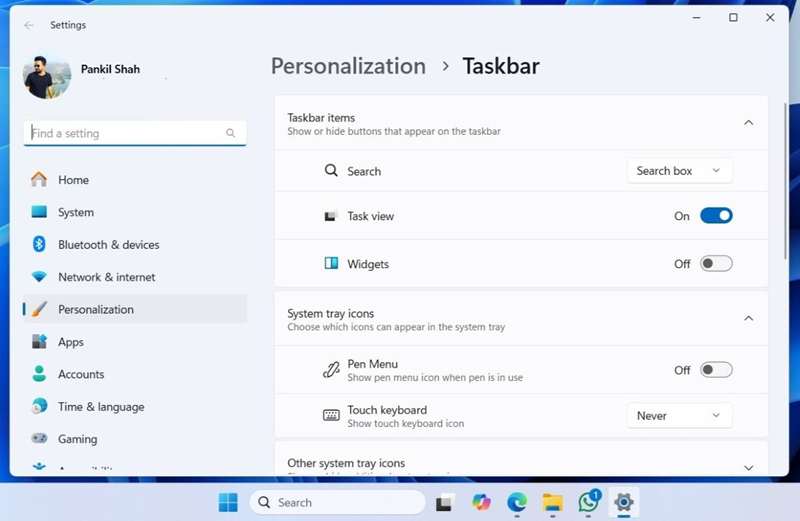
Task: Open the Search box dropdown
Action: pyautogui.click(x=679, y=171)
